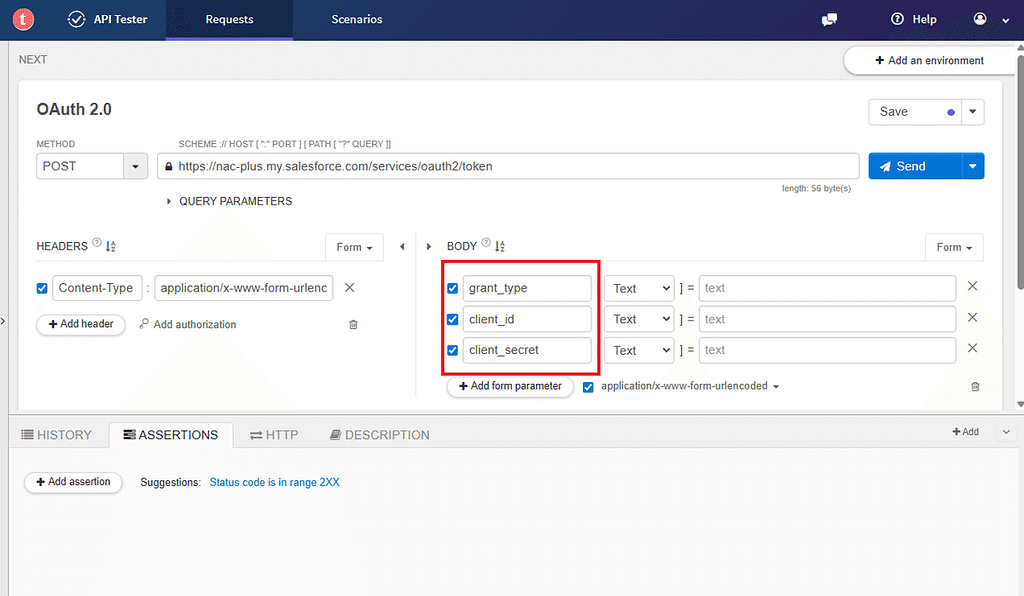Delete all headers trash icon

tap(353, 324)
